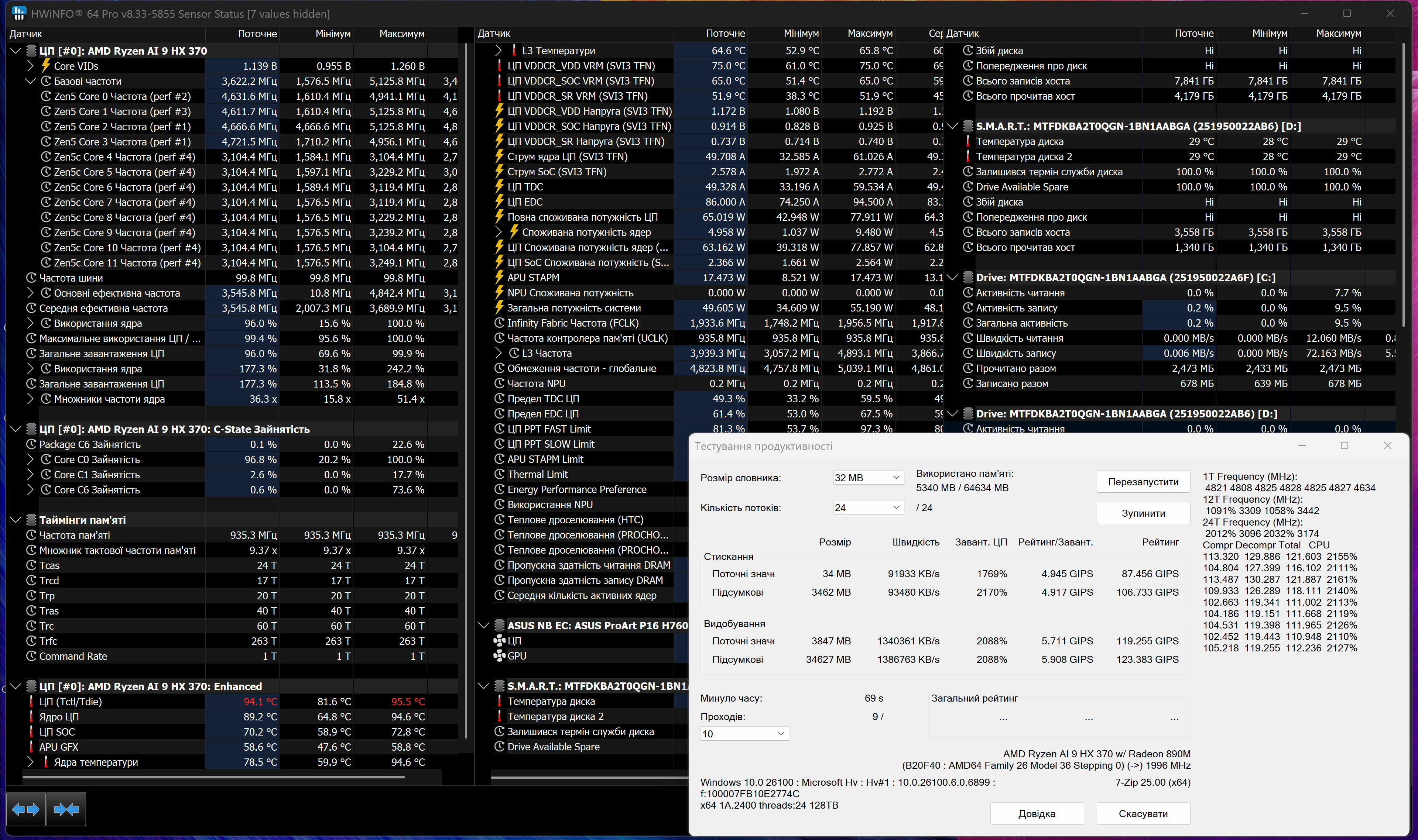The width and height of the screenshot is (1418, 840).
Task: Click the chip icon of Таймінги пам'яті
Action: [31, 520]
